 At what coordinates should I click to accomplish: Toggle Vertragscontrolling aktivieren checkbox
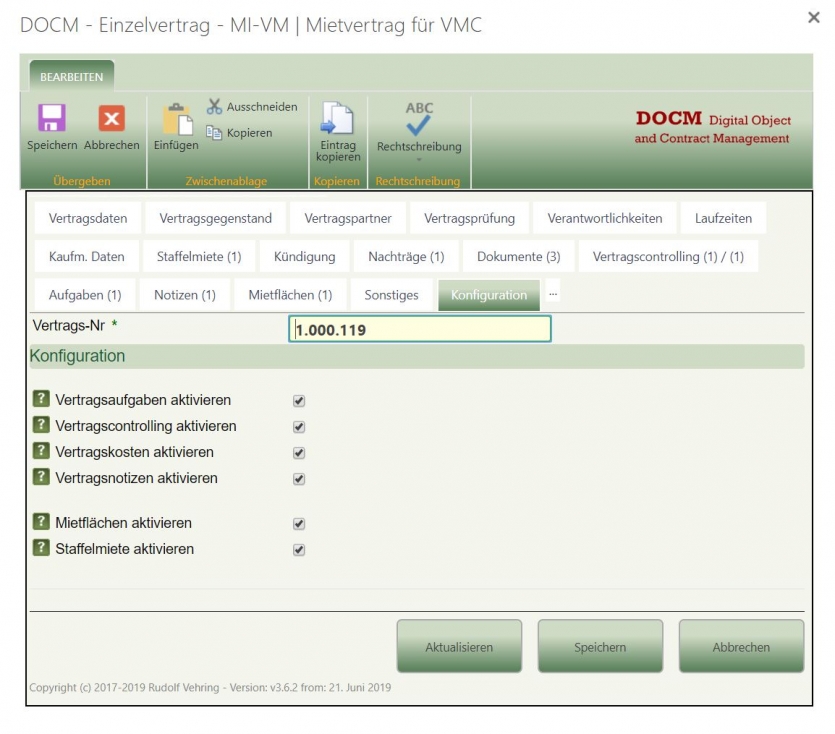299,427
